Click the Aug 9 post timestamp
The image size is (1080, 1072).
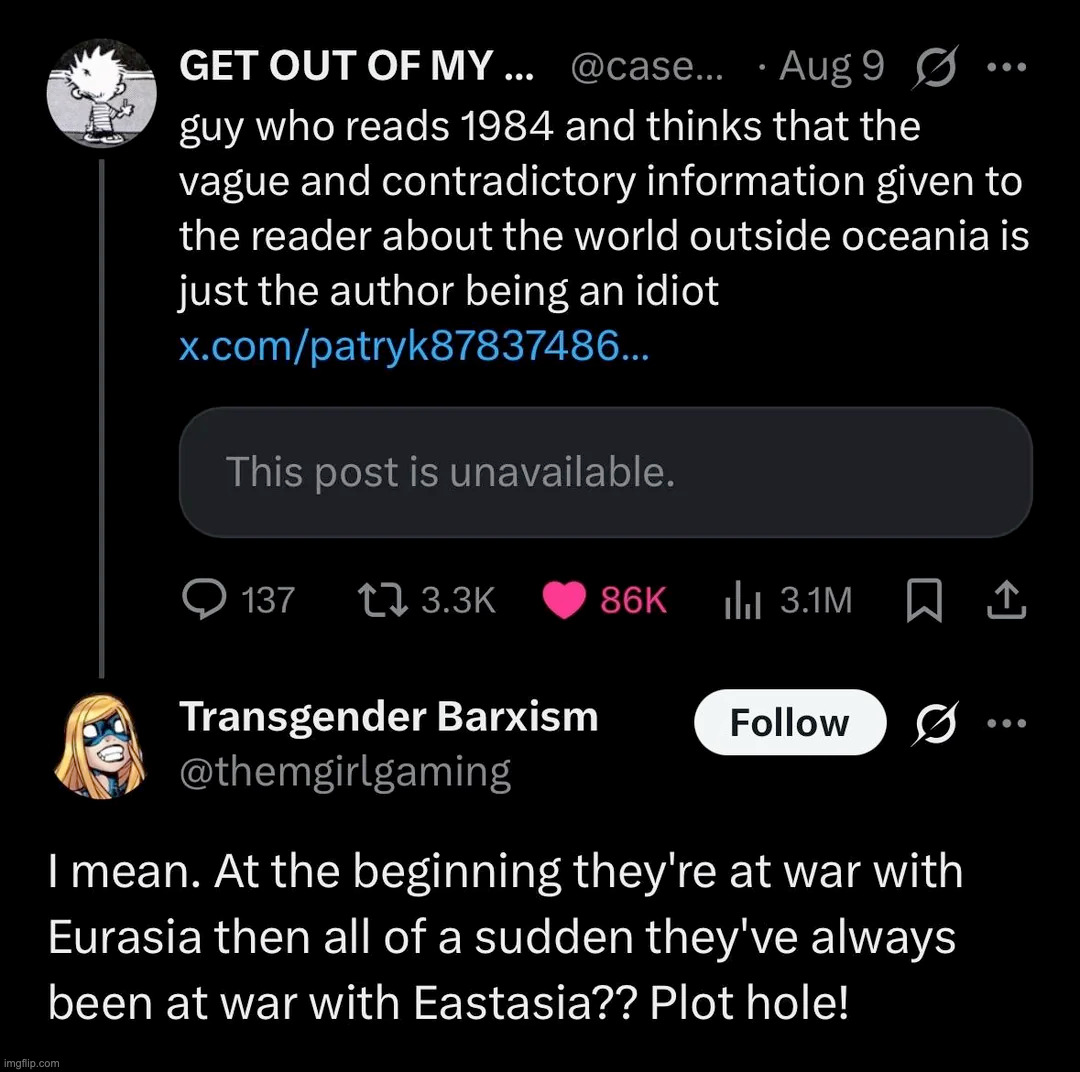[831, 67]
